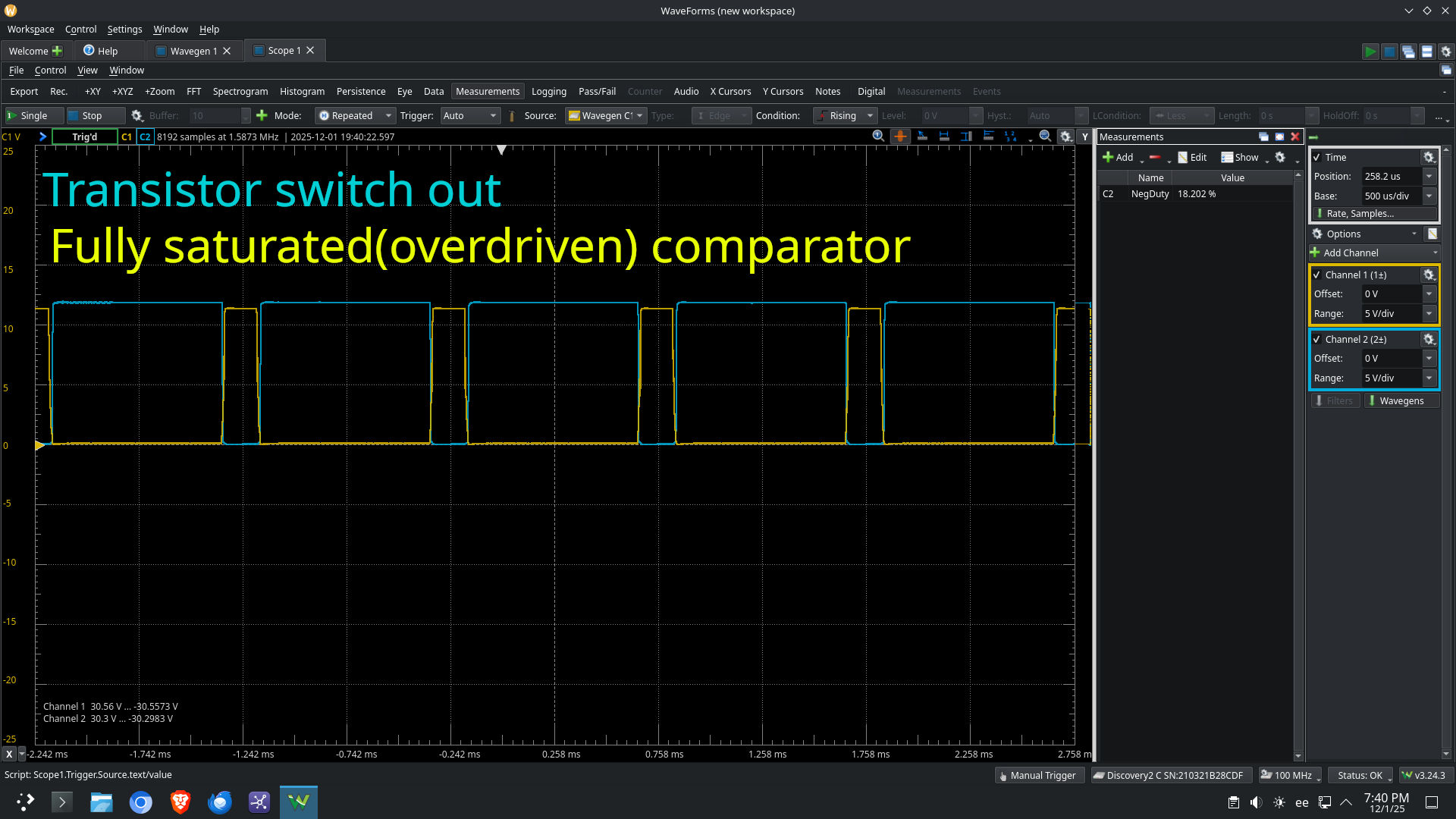1456x819 pixels.
Task: Open plot settings gear above graph
Action: [1065, 136]
